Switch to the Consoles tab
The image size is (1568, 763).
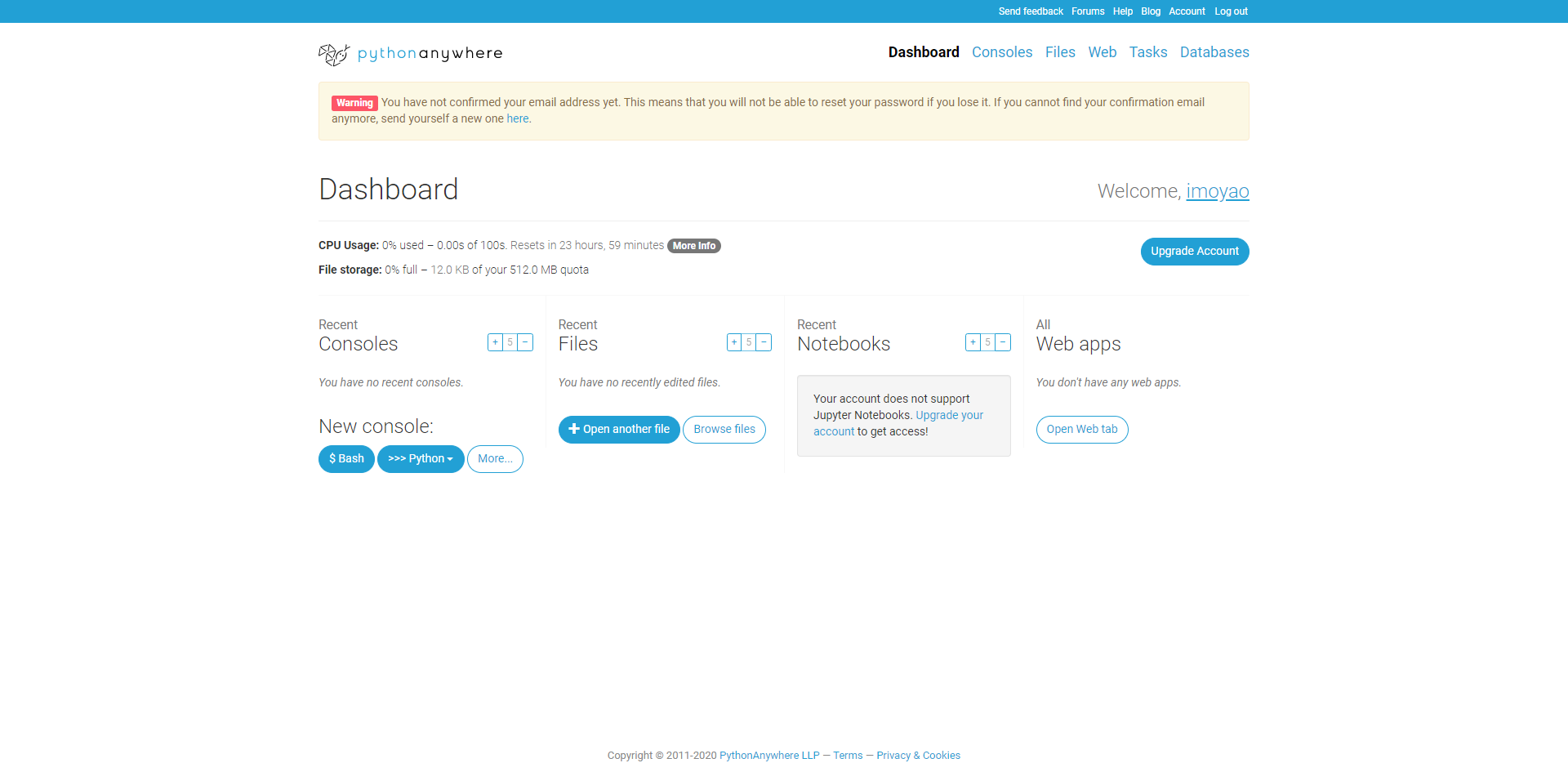coord(1002,52)
